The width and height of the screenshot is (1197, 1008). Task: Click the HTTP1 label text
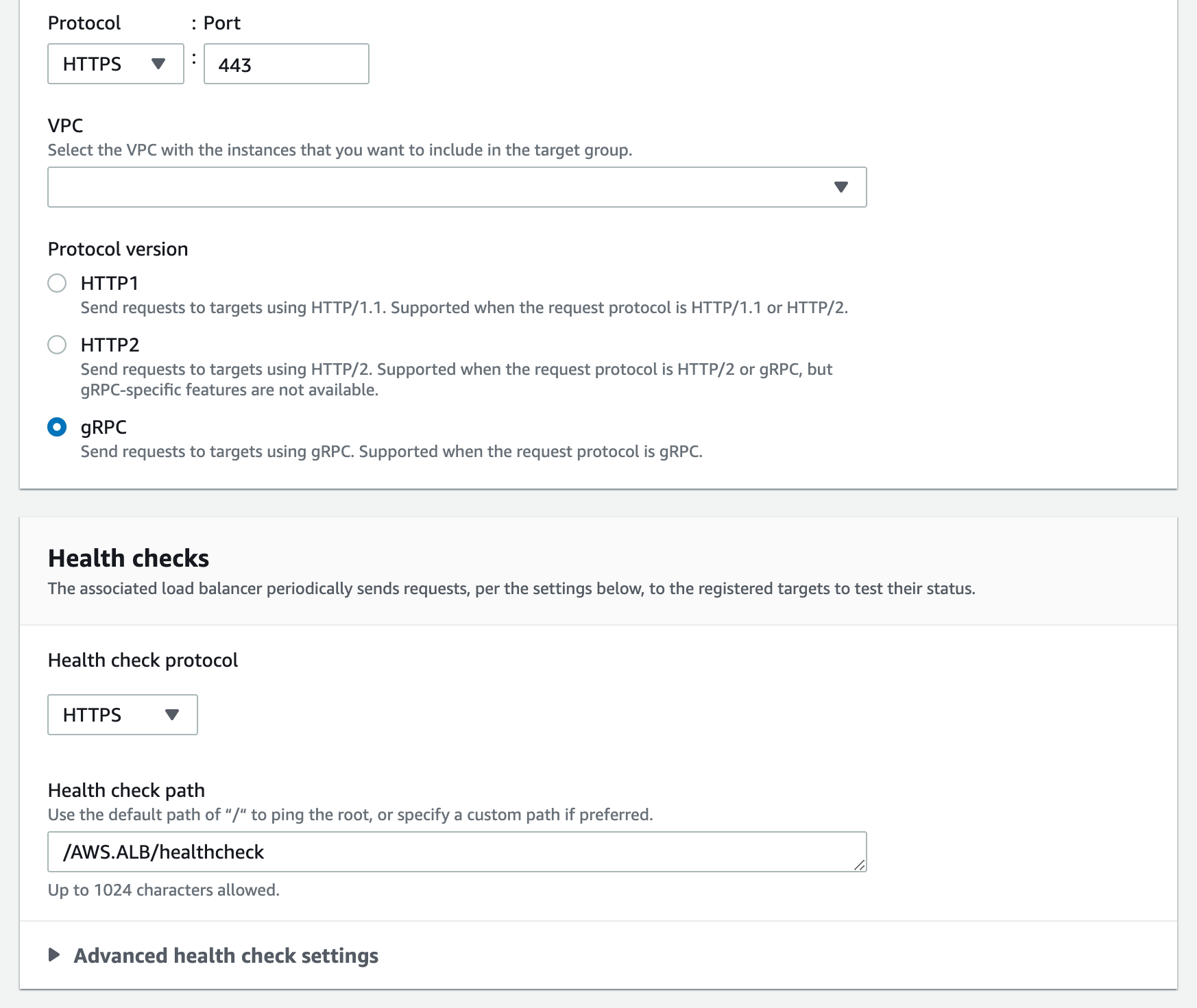pos(110,282)
